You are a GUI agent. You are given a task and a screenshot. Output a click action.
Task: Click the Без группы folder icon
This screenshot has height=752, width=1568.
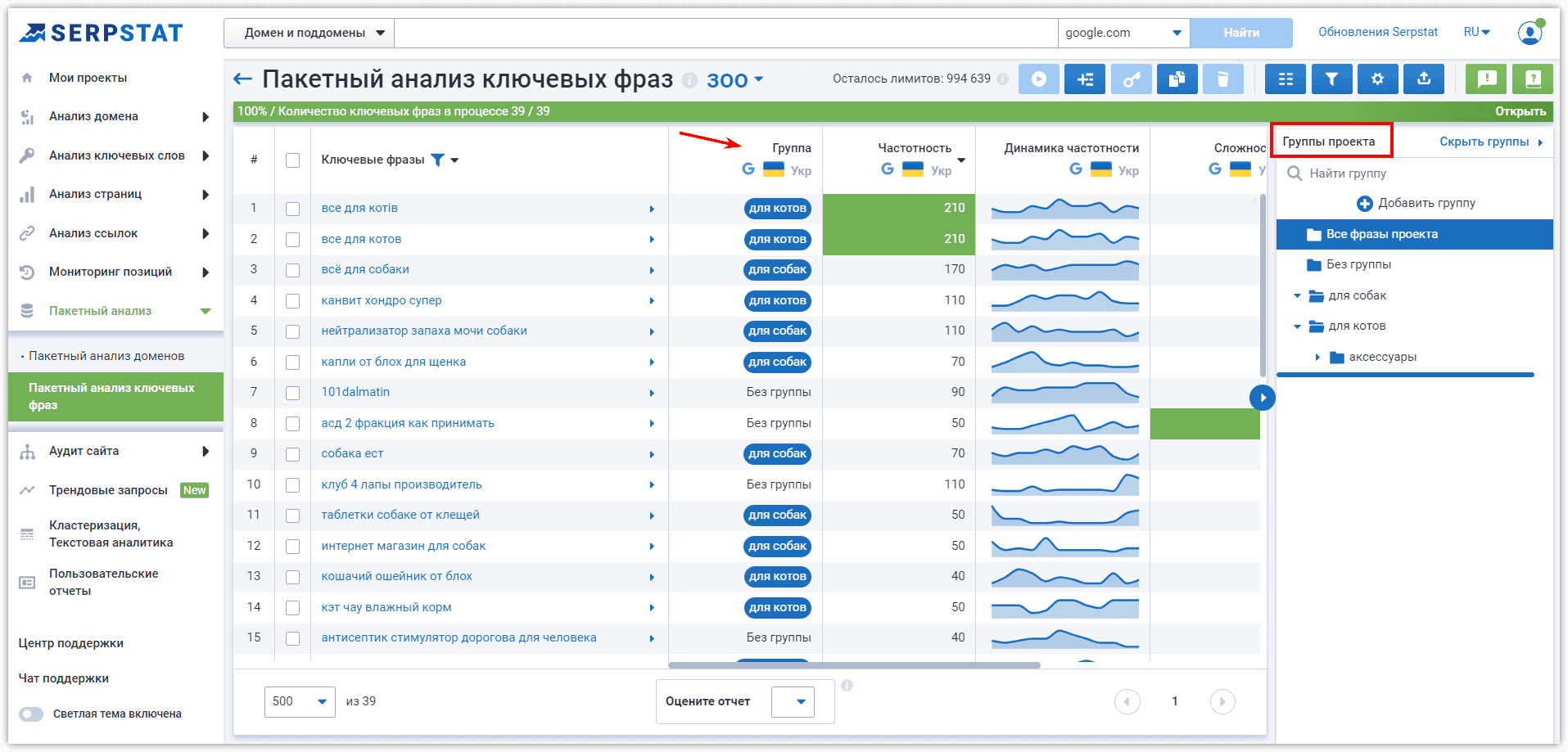tap(1314, 264)
